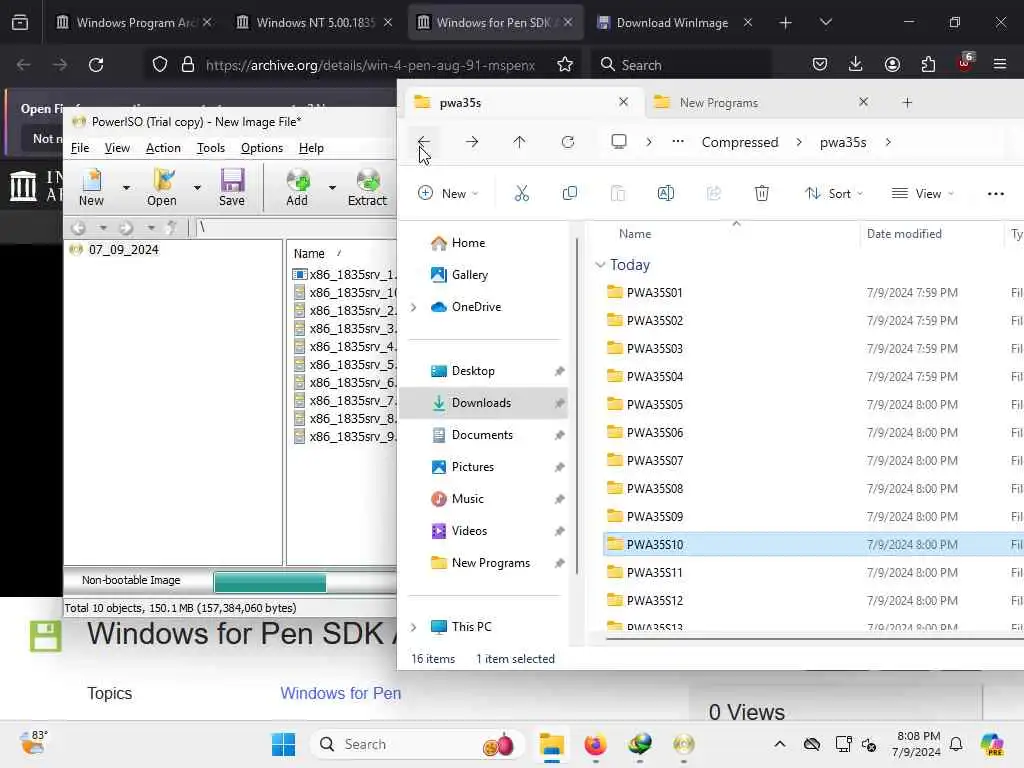Open new Firefox tab with plus button
Screen dimensions: 1024x768
786,23
